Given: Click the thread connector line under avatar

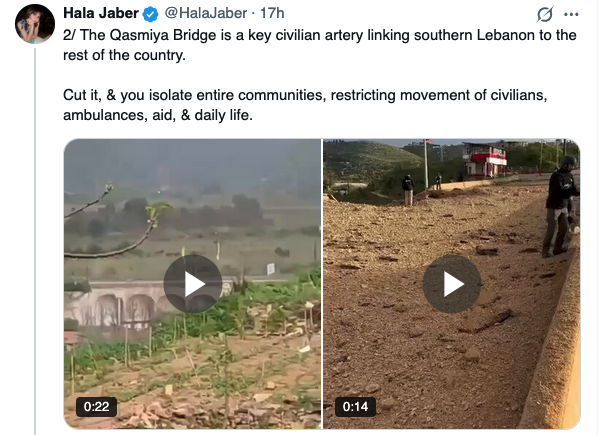Looking at the screenshot, I should point(35,241).
